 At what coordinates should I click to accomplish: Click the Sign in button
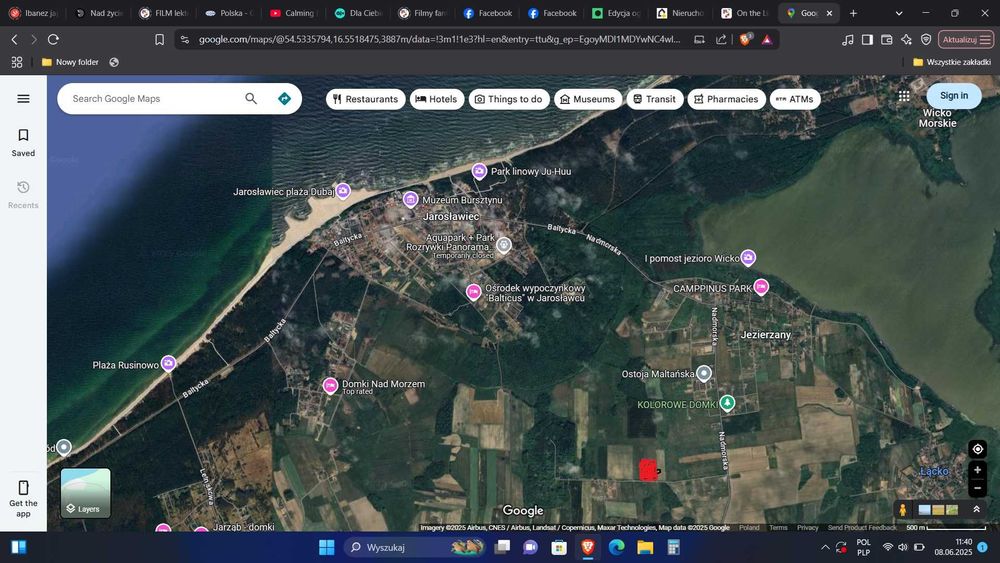click(953, 96)
